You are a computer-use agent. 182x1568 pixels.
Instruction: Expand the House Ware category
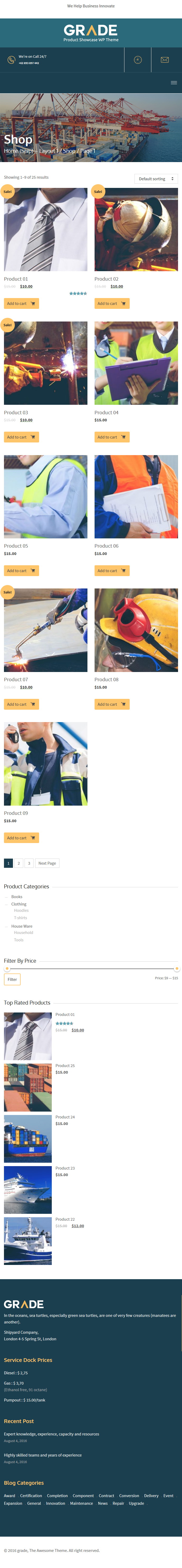pyautogui.click(x=22, y=926)
